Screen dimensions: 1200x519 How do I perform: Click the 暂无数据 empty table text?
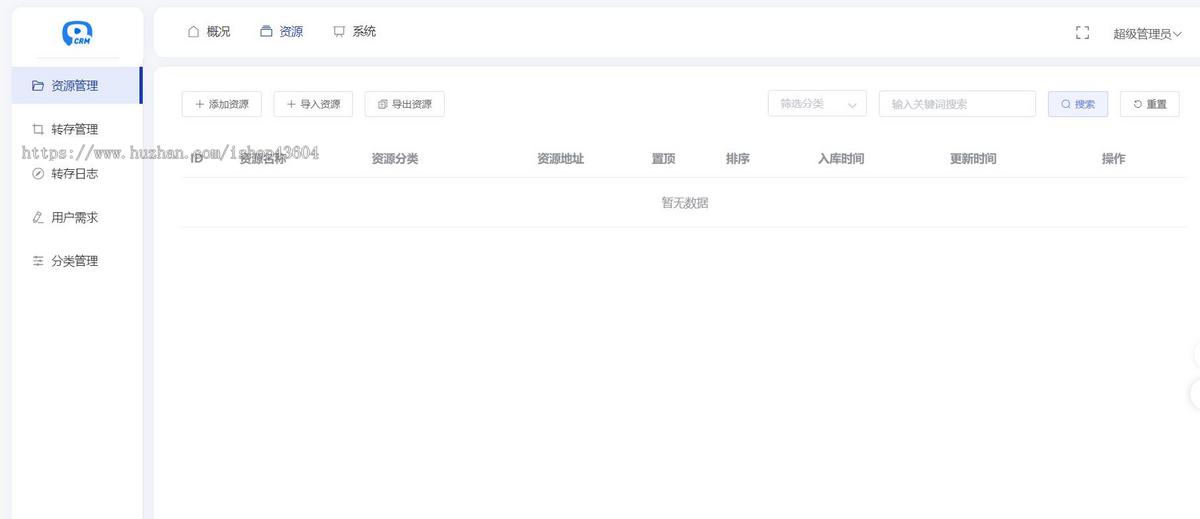(685, 203)
